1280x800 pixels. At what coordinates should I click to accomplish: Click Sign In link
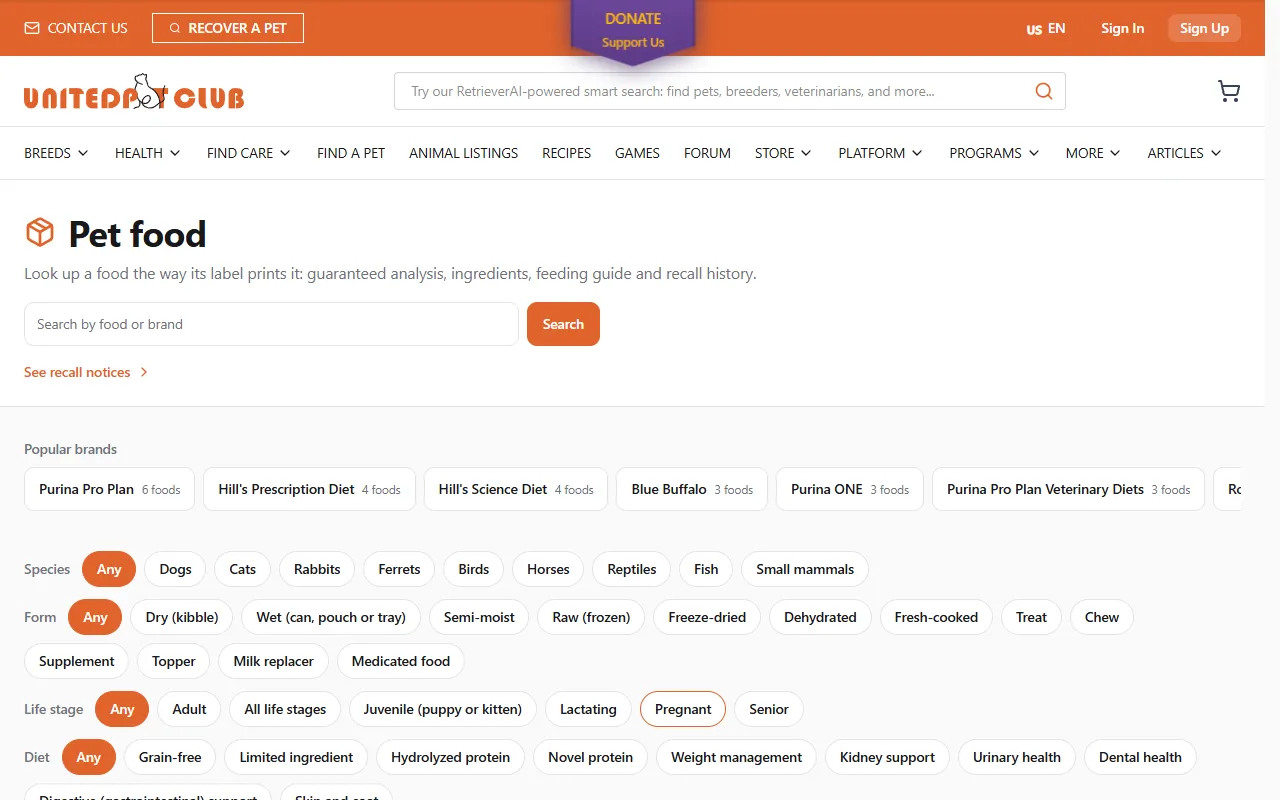pyautogui.click(x=1122, y=28)
